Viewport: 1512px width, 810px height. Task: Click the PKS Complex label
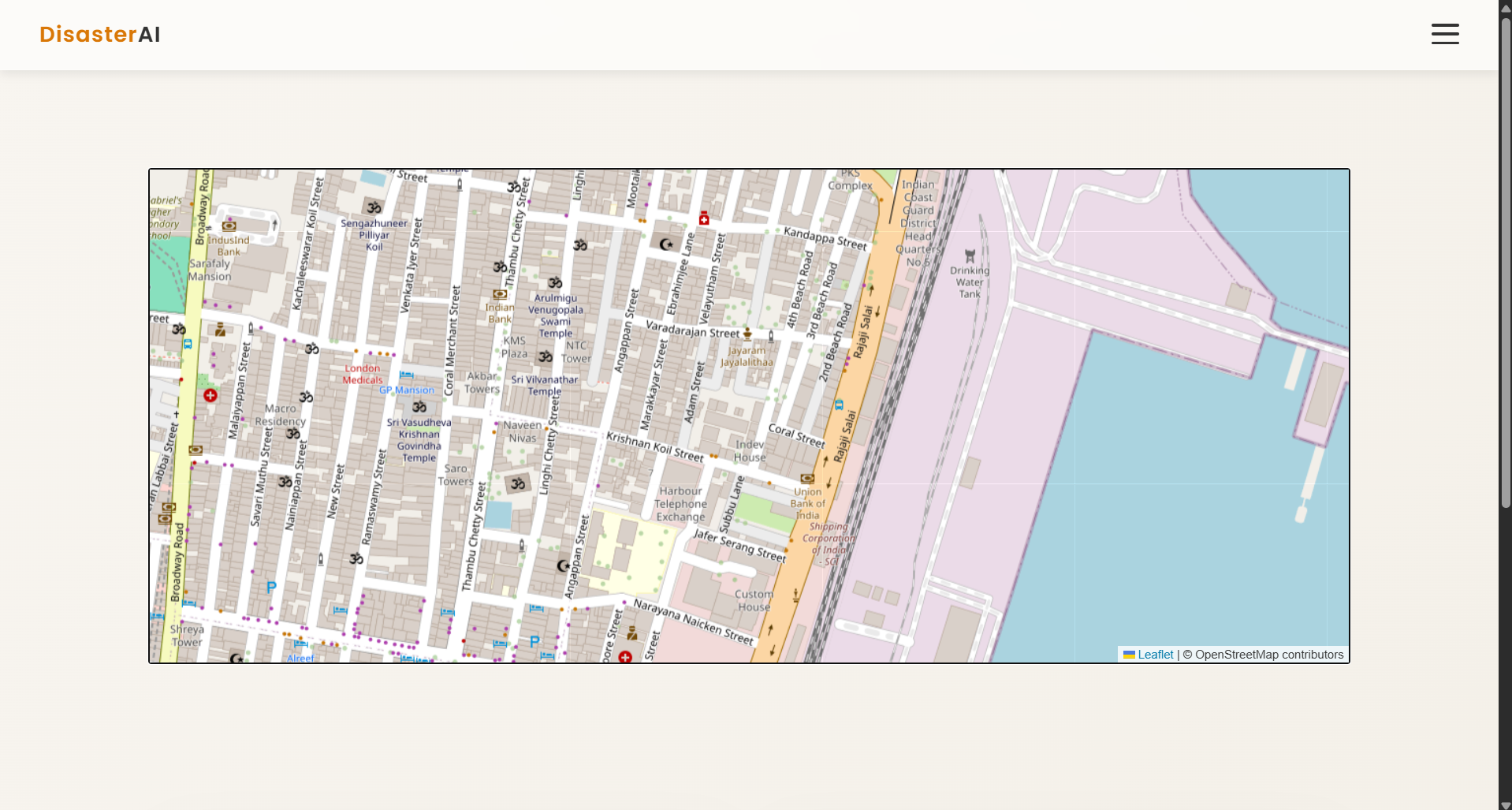(x=850, y=180)
